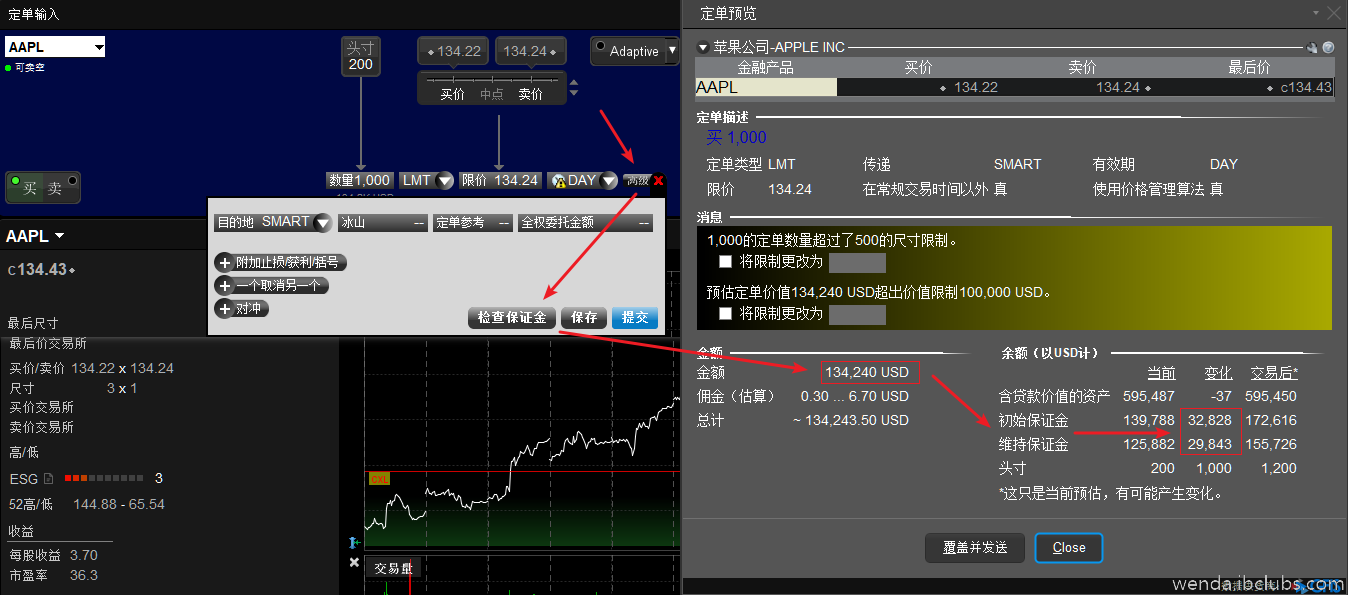Click the price chart line area
This screenshot has height=595, width=1348.
[520, 445]
